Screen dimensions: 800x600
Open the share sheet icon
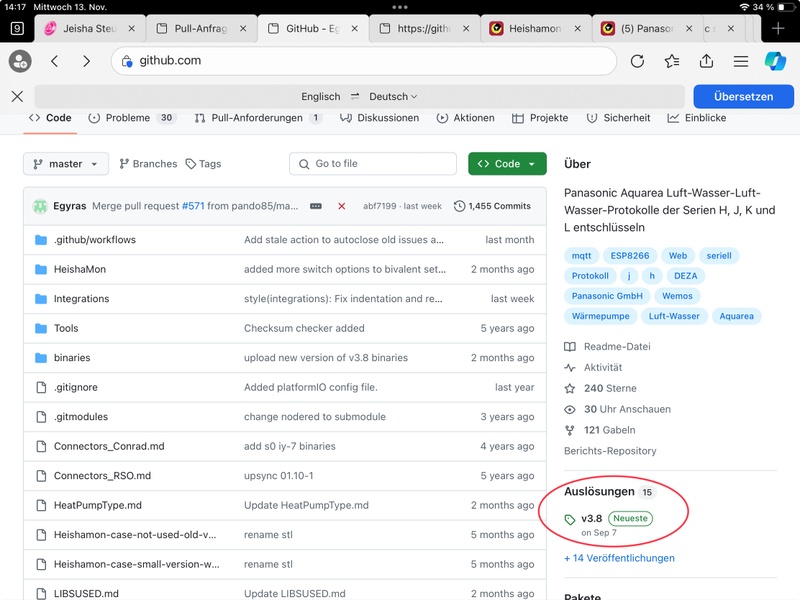click(706, 61)
